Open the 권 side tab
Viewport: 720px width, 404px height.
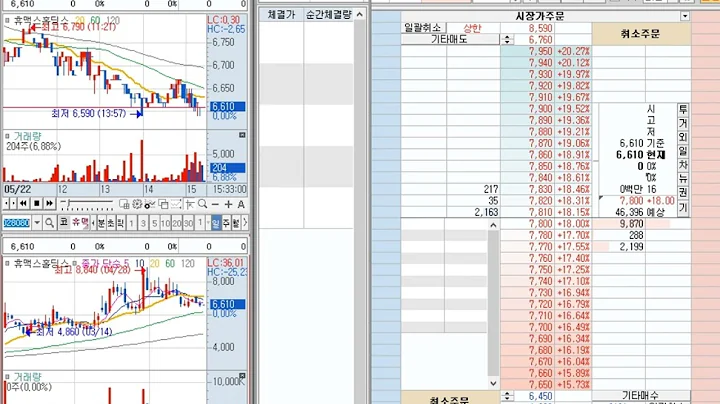click(x=683, y=192)
